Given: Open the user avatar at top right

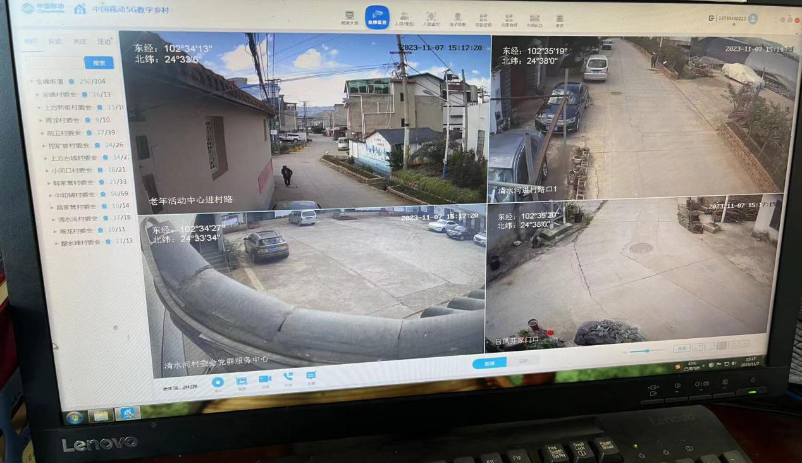Looking at the screenshot, I should click(x=753, y=18).
